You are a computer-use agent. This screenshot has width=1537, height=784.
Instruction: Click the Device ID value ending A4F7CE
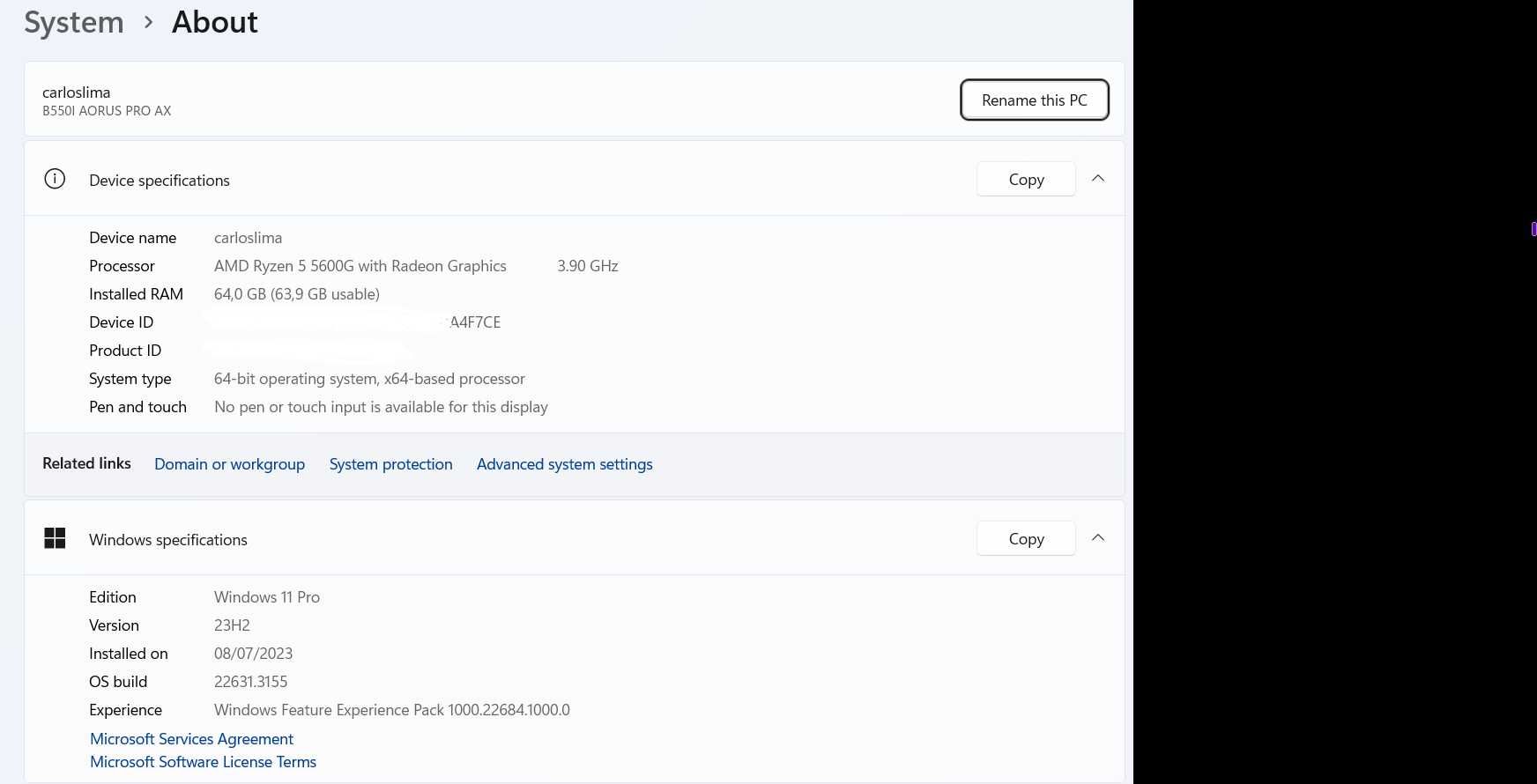[475, 322]
